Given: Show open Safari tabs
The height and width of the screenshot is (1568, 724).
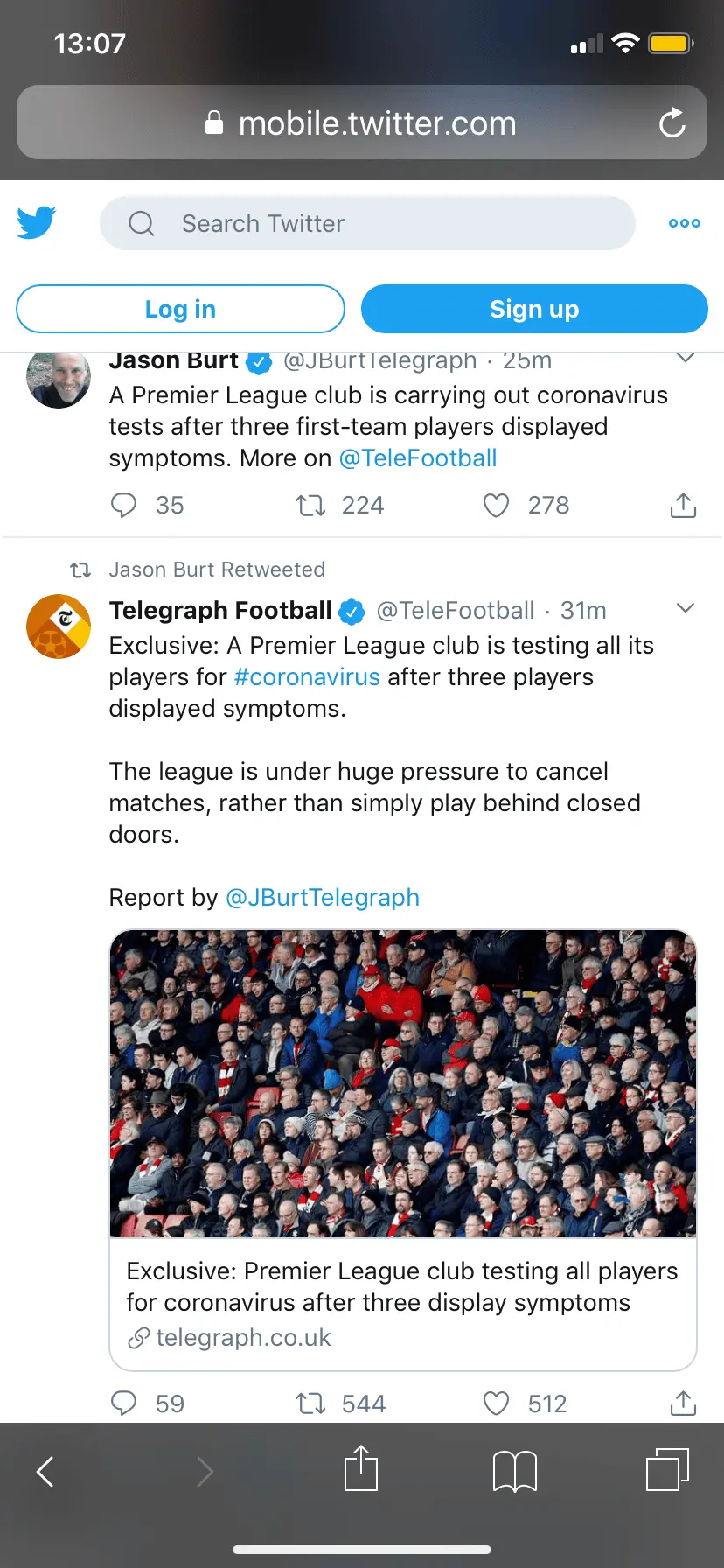Looking at the screenshot, I should (x=667, y=1470).
